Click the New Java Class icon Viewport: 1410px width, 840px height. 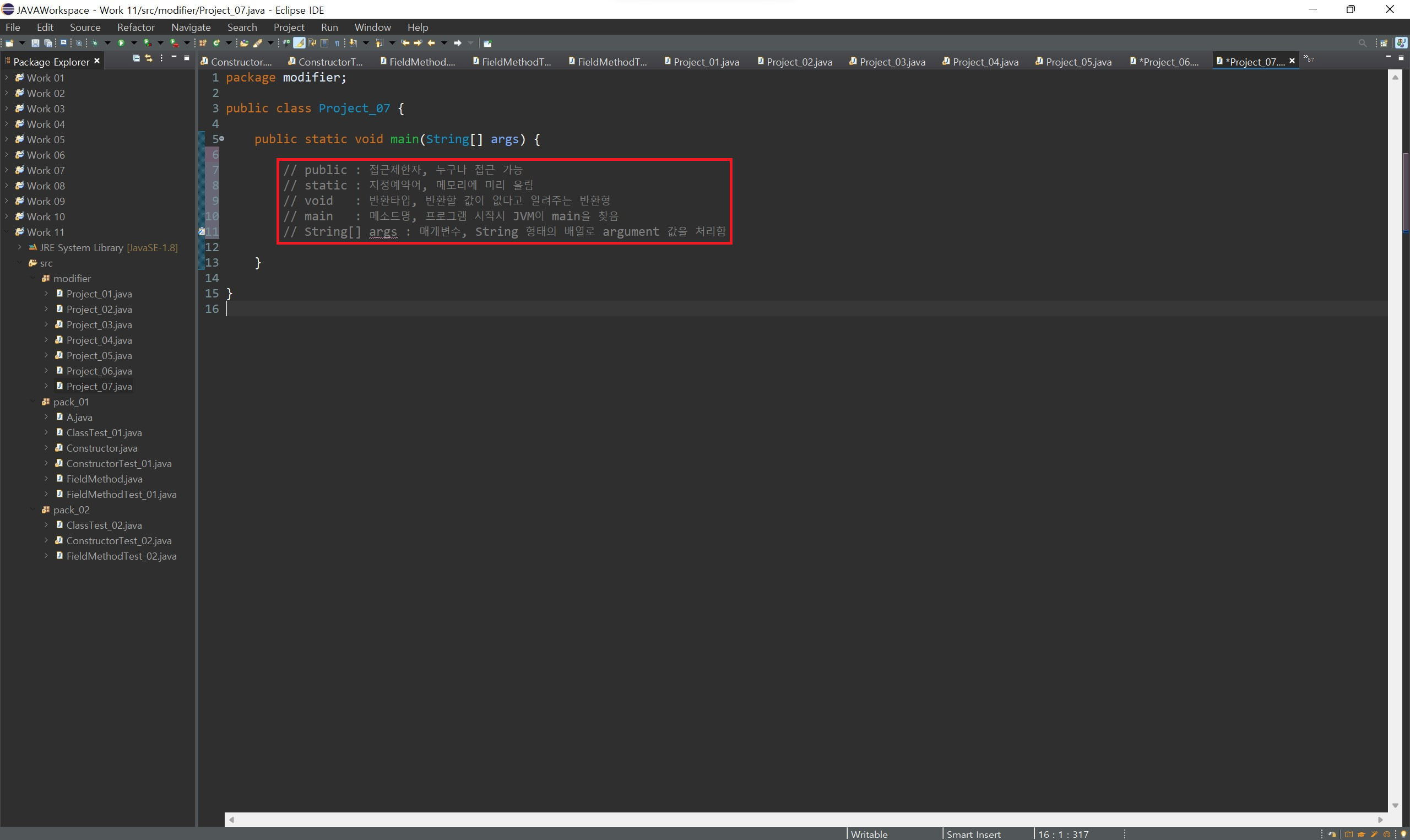(216, 43)
